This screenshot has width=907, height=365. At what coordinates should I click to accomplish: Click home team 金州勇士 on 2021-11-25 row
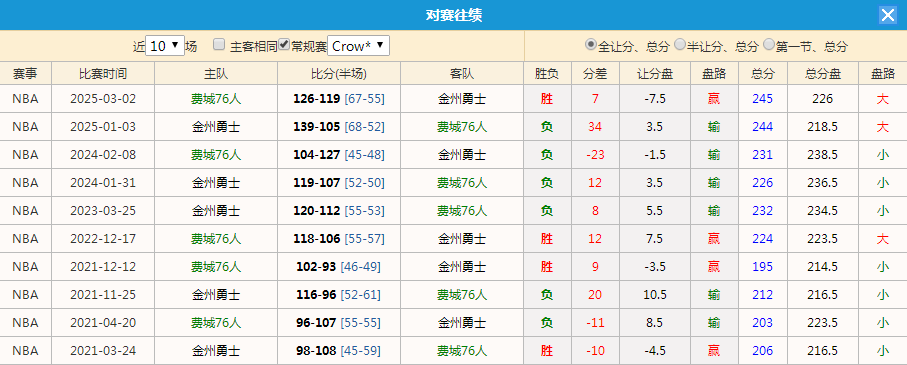coord(216,294)
